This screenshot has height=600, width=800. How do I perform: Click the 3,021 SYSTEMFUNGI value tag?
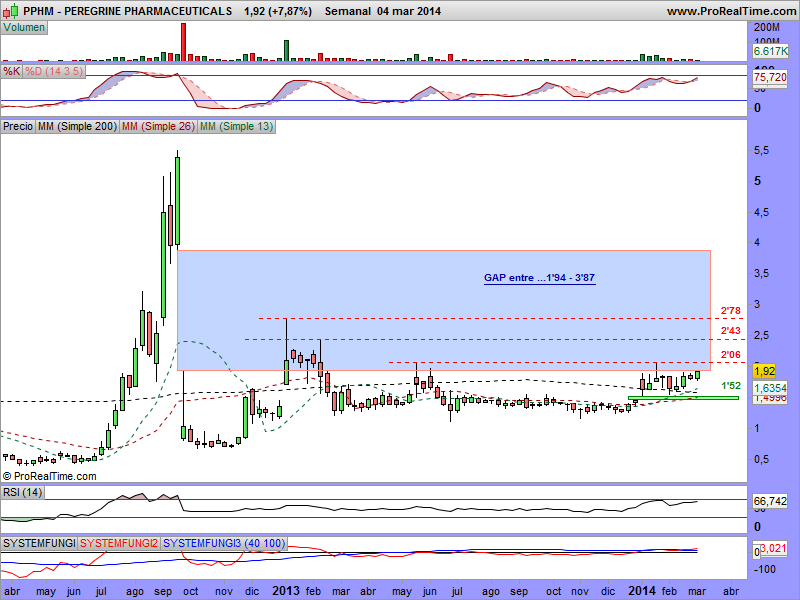773,548
